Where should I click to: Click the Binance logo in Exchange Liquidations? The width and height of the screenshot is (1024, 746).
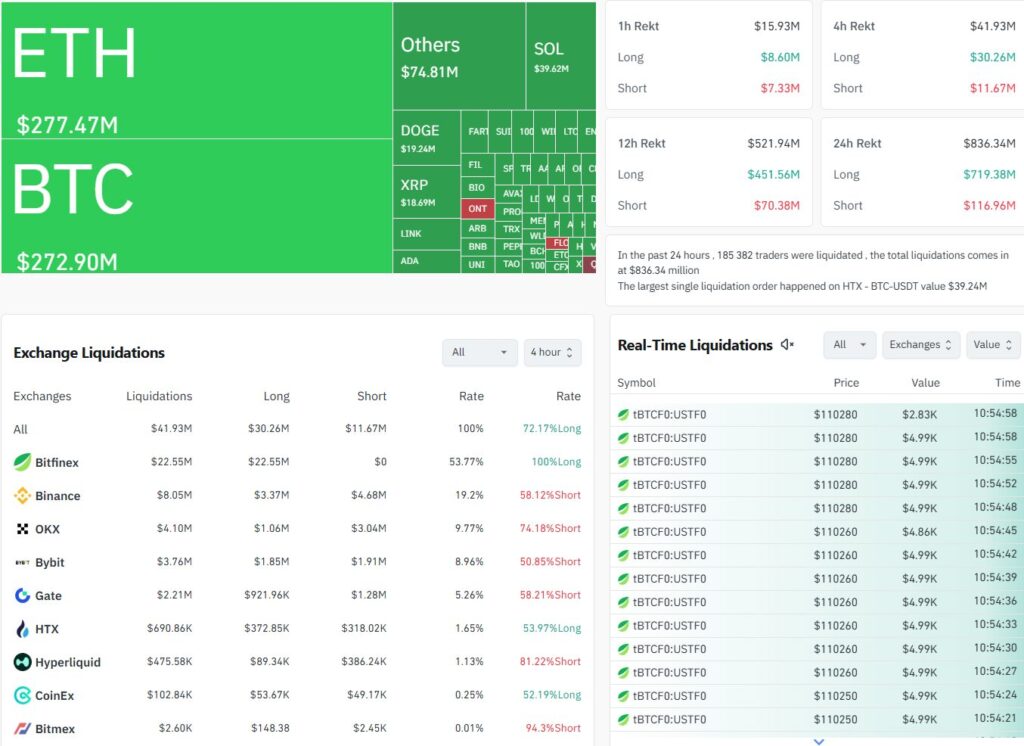[x=22, y=495]
